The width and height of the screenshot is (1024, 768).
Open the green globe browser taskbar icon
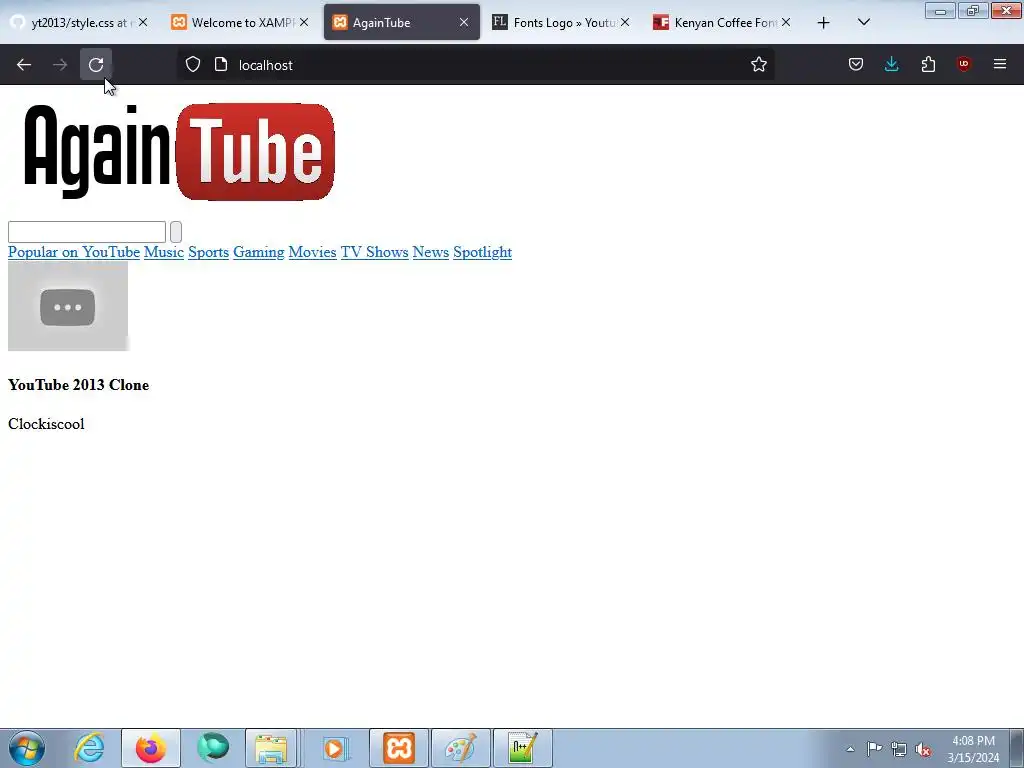point(213,748)
